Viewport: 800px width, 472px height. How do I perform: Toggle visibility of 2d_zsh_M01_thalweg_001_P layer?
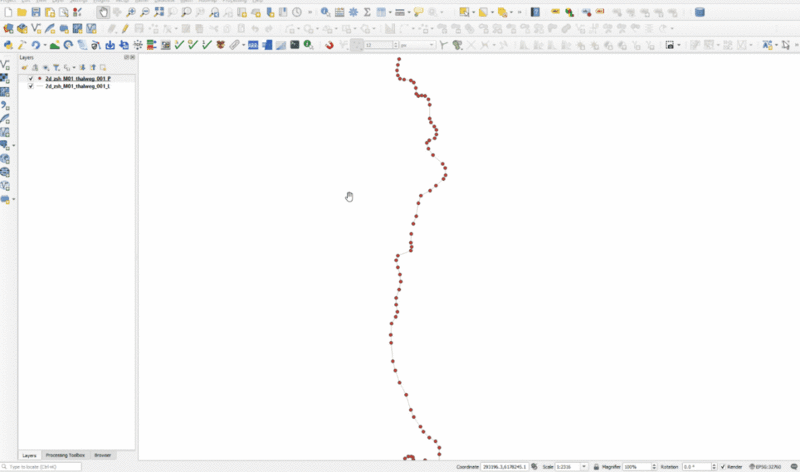30,78
